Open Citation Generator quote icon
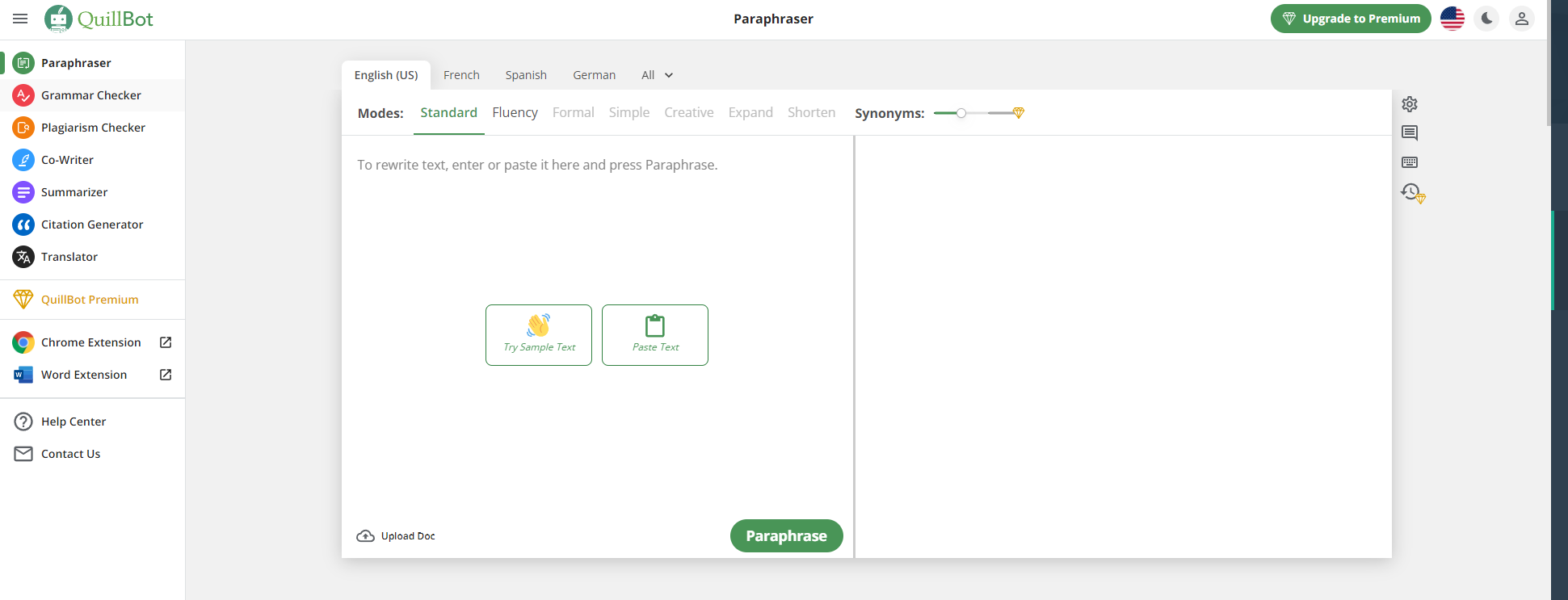Viewport: 1568px width, 600px height. tap(23, 224)
